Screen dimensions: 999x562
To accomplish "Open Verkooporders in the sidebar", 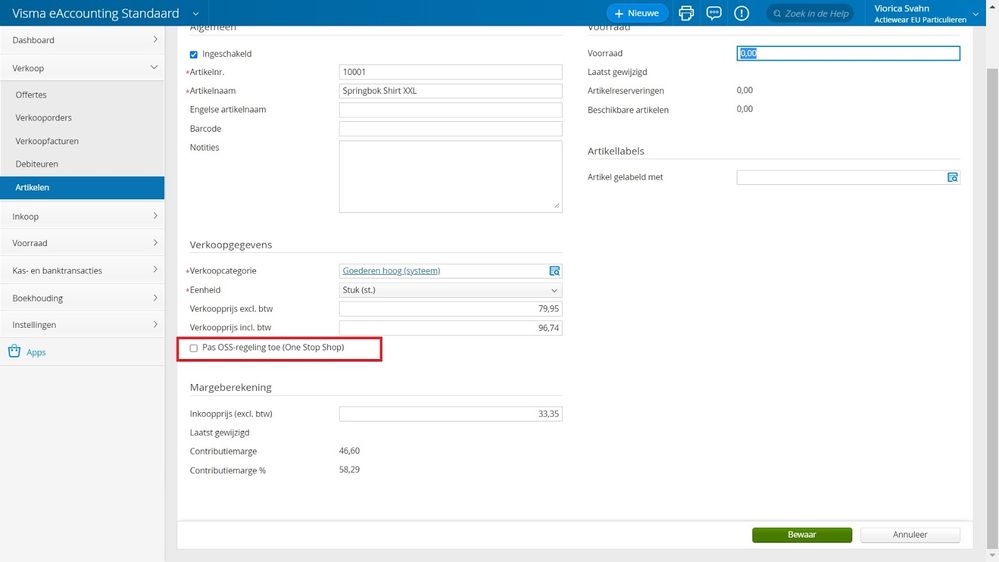I will [x=43, y=118].
